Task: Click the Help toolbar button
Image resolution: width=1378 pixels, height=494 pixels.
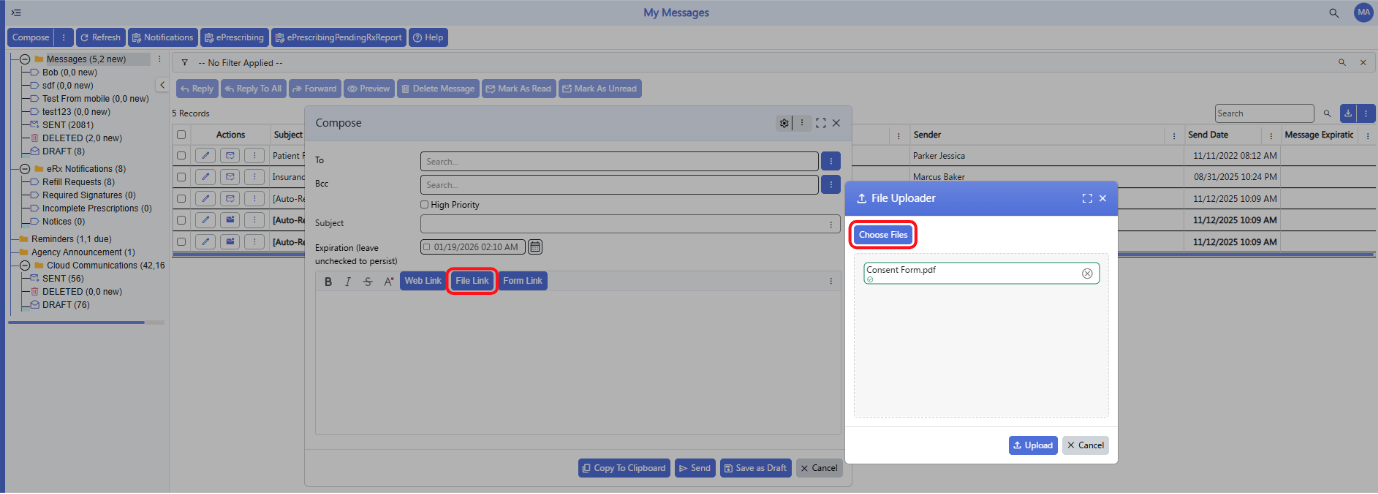Action: click(x=428, y=37)
